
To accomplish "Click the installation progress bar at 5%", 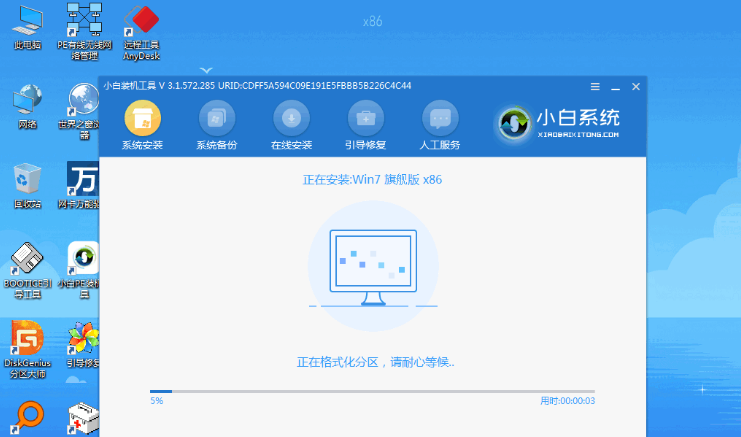I will 371,391.
